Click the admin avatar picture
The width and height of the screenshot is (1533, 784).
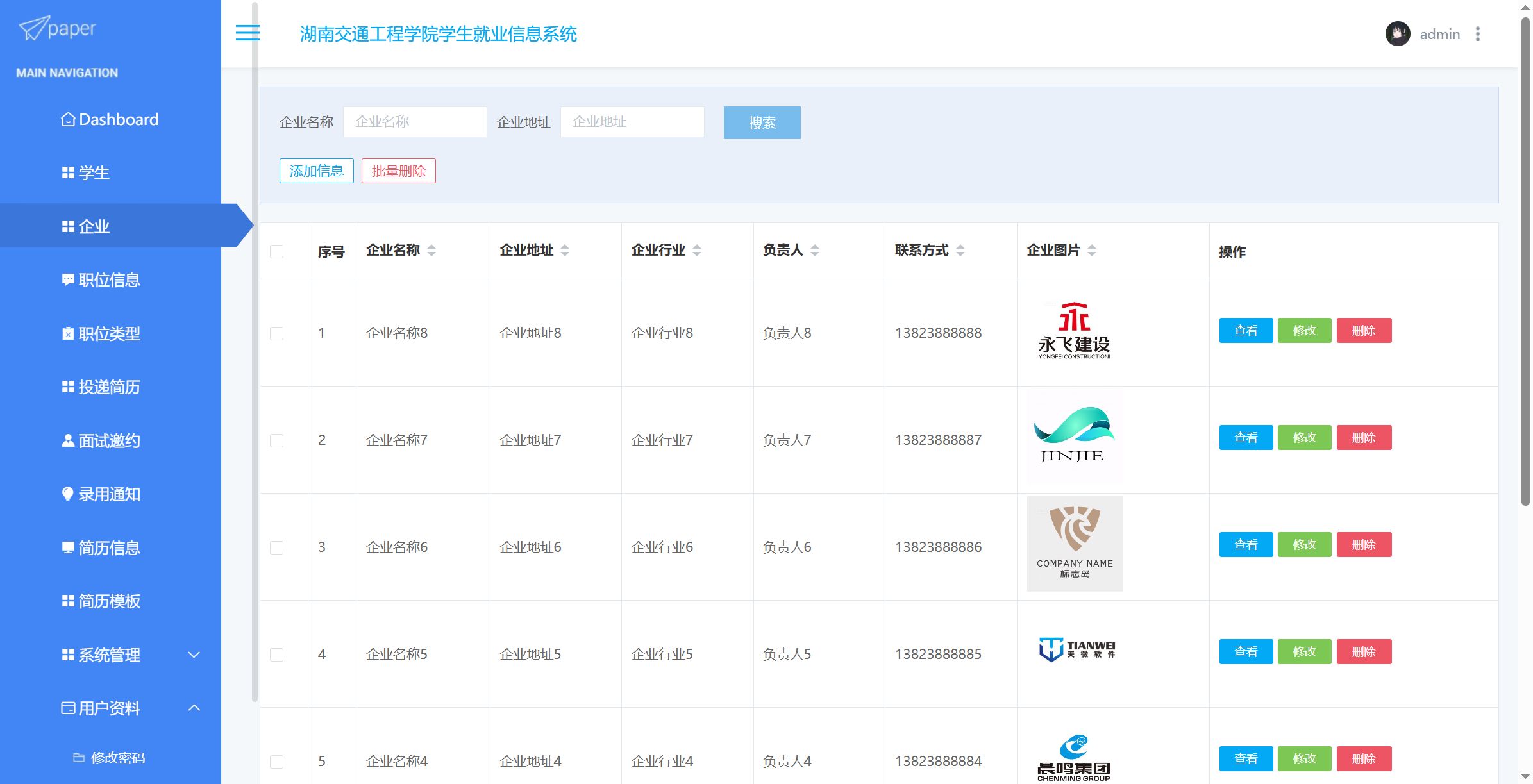coord(1398,34)
